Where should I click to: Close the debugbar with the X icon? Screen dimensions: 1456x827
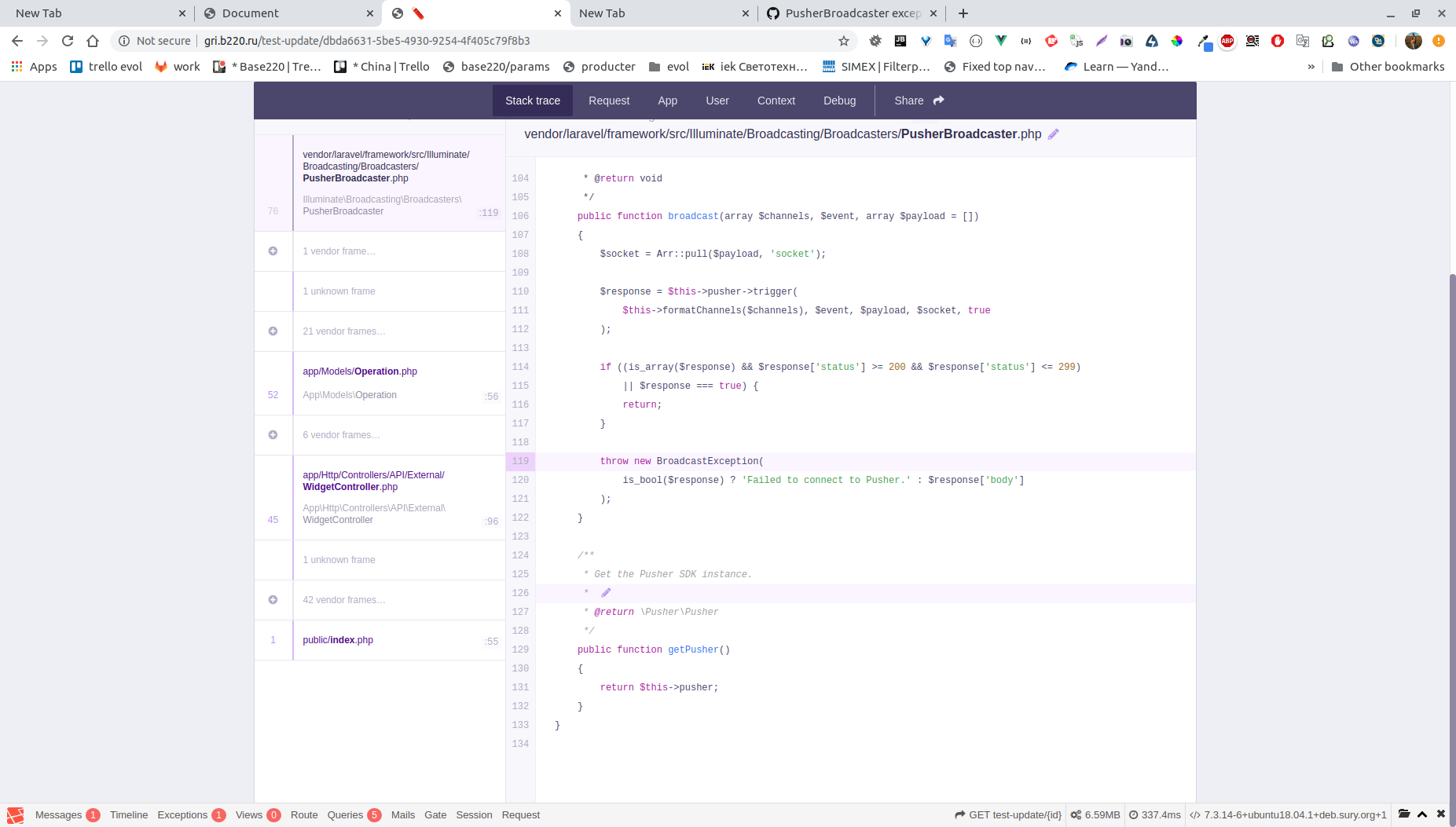(x=1441, y=814)
